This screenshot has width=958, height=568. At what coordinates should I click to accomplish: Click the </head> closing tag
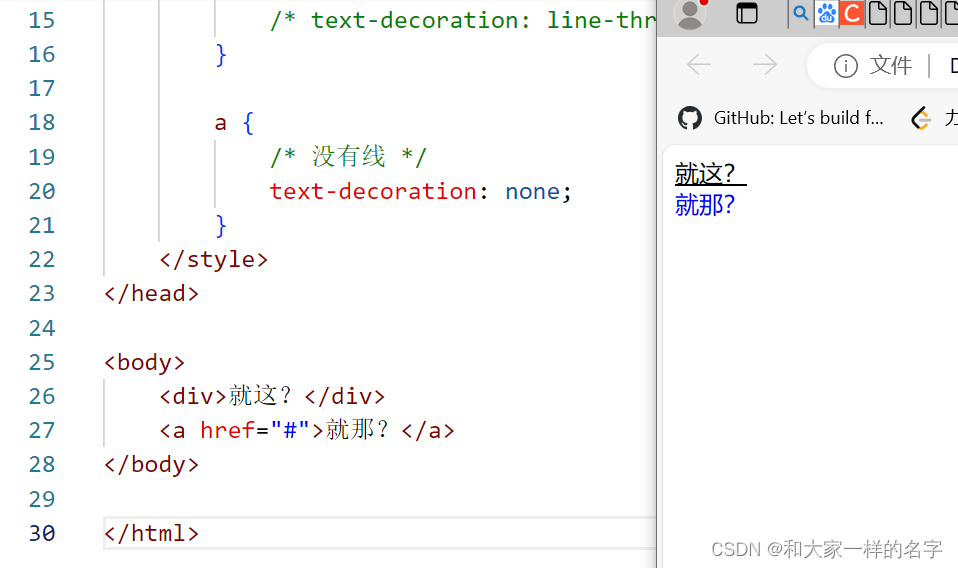pyautogui.click(x=151, y=294)
